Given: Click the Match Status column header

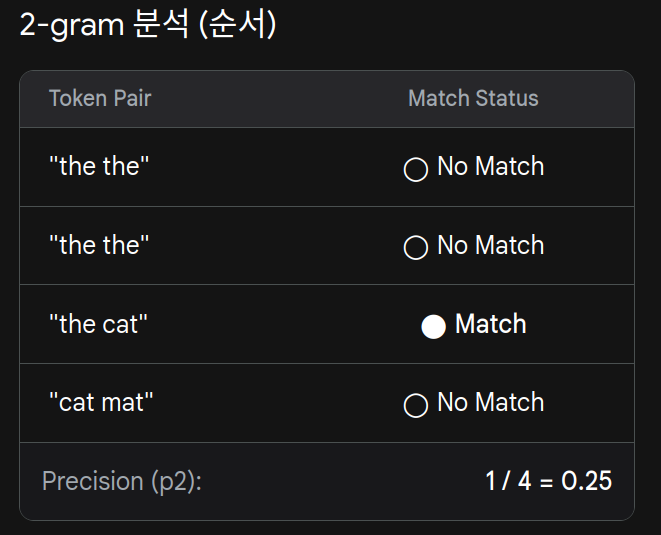Looking at the screenshot, I should click(473, 99).
